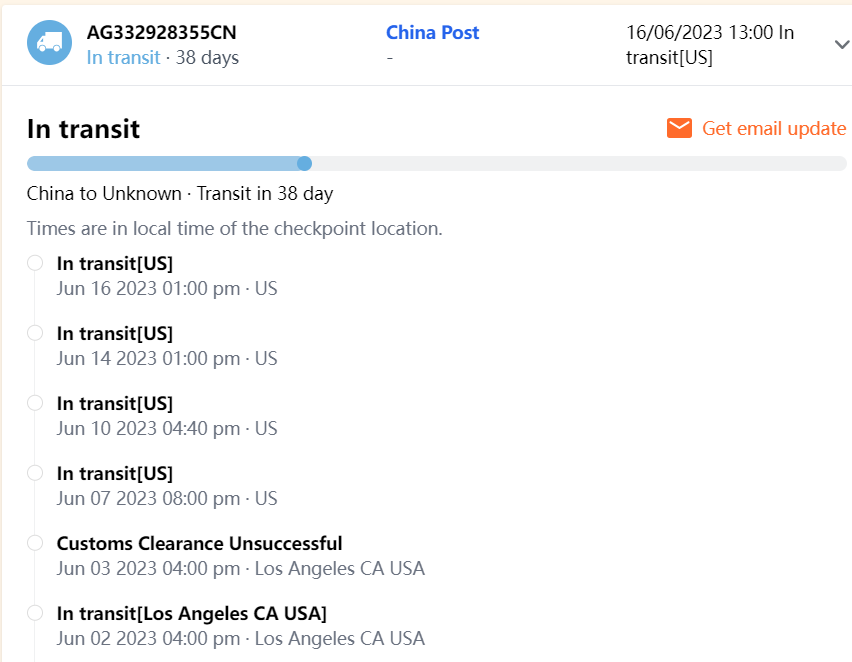Screen dimensions: 852x662
Task: Click the progress bar handle dot
Action: [304, 163]
